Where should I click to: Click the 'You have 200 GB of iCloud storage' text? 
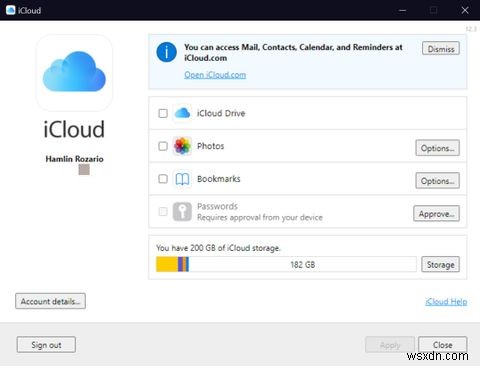[x=218, y=248]
